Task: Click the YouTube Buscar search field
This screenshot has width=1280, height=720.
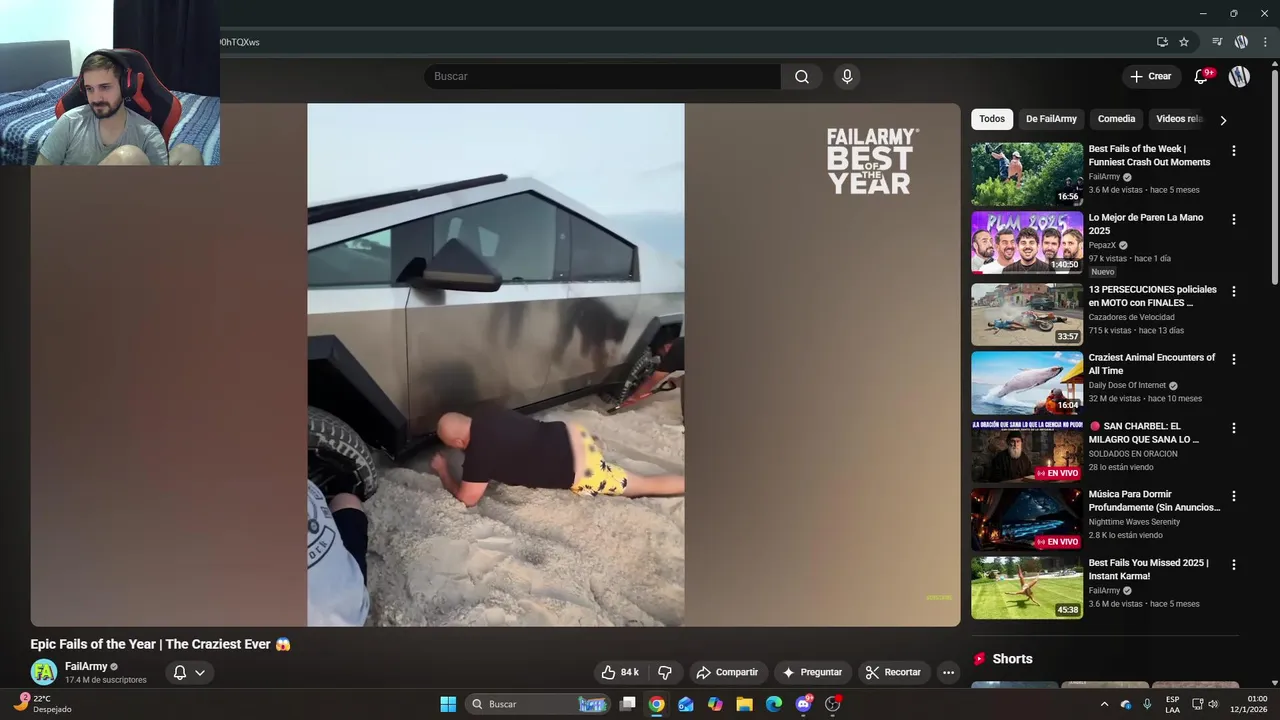Action: 602,77
